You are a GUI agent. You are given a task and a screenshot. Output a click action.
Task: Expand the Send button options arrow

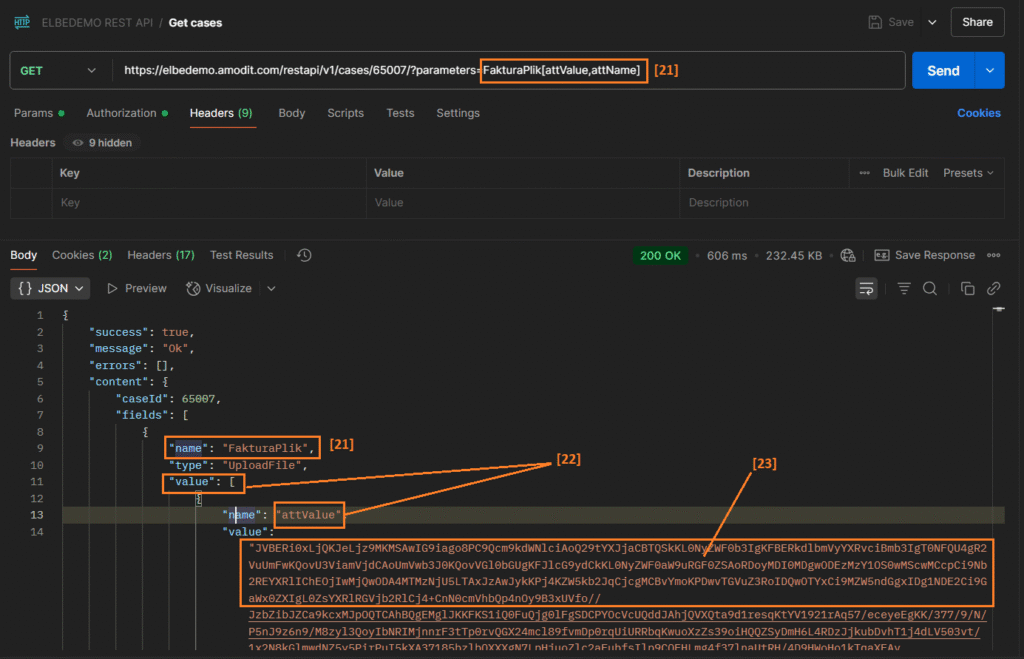pyautogui.click(x=990, y=71)
